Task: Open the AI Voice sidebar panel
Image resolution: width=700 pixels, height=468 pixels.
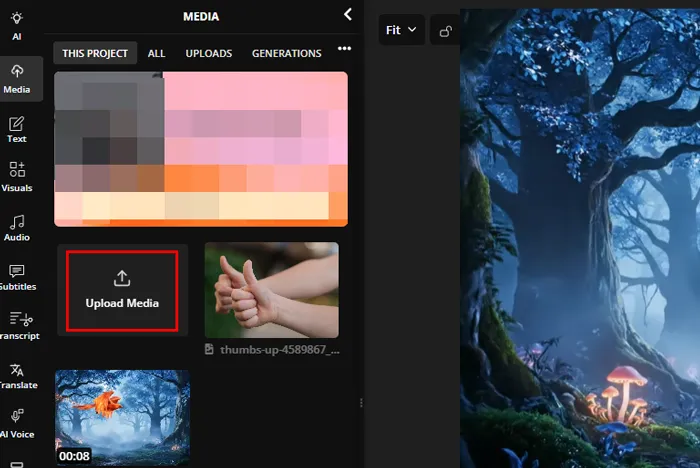Action: (x=17, y=424)
